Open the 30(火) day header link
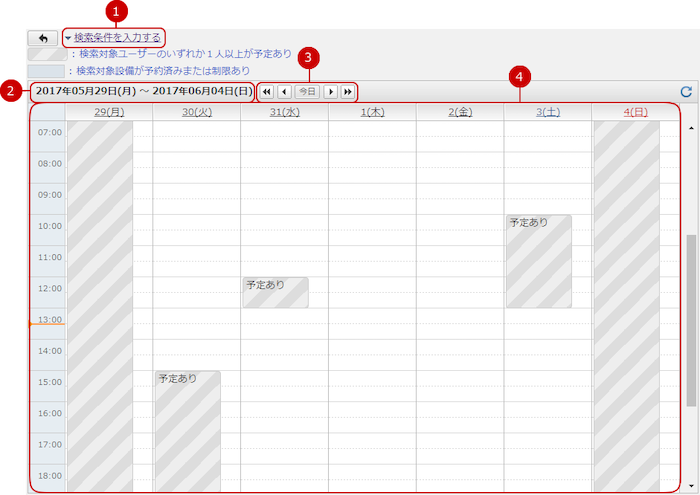The width and height of the screenshot is (700, 495). coord(196,112)
